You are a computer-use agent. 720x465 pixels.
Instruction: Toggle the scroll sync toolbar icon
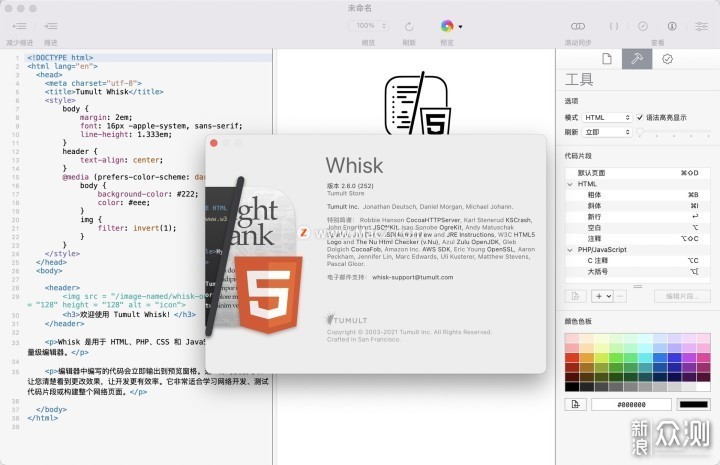(578, 26)
